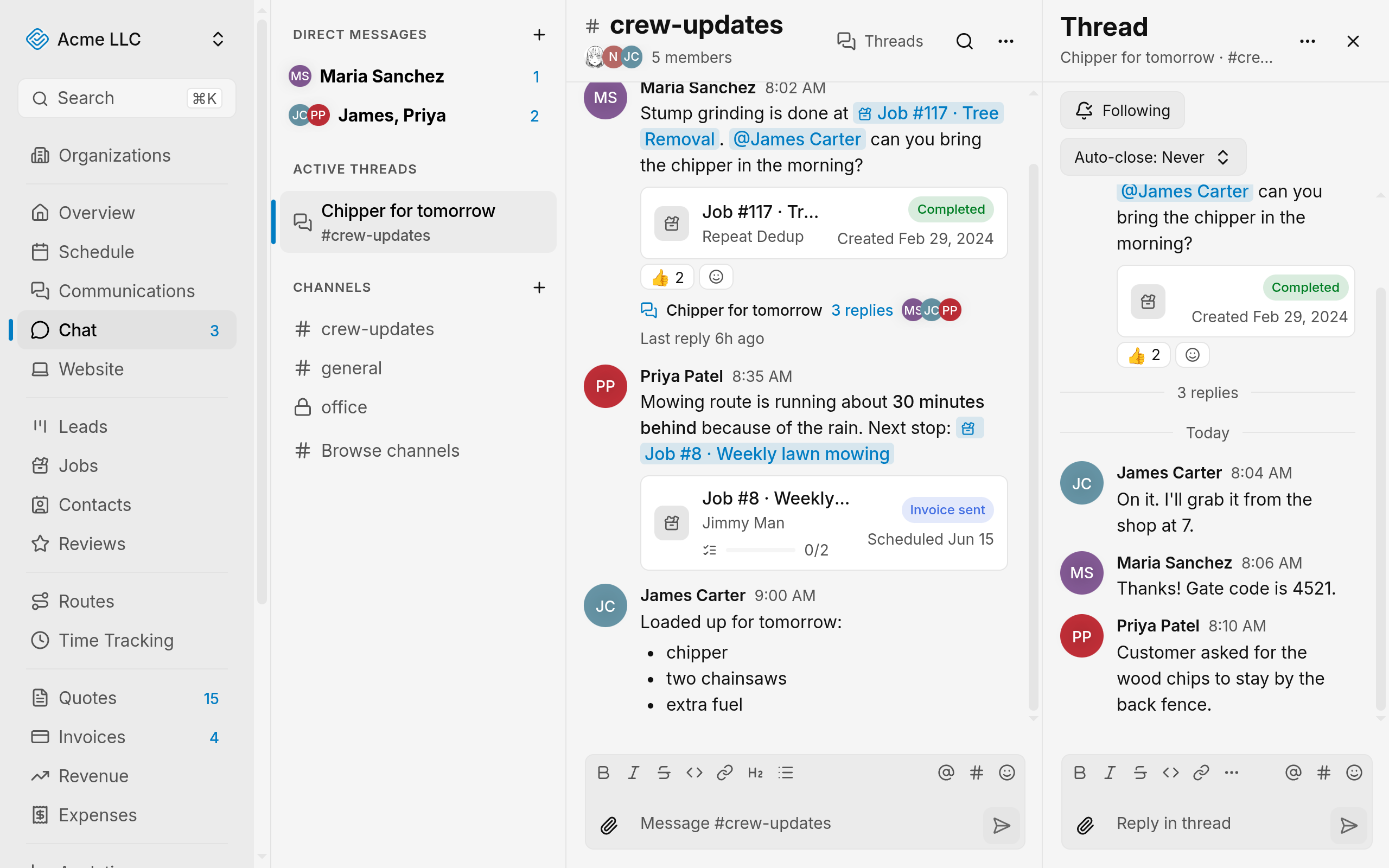Search within the crew-updates channel
This screenshot has width=1389, height=868.
(964, 41)
